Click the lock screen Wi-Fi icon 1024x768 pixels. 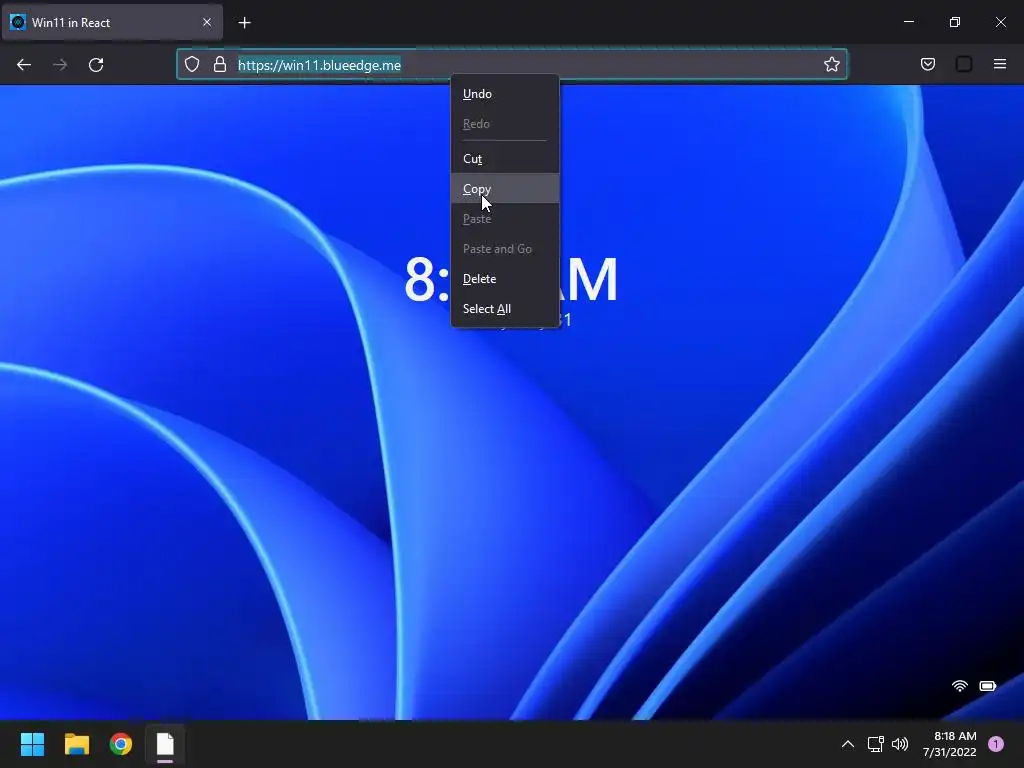tap(959, 686)
